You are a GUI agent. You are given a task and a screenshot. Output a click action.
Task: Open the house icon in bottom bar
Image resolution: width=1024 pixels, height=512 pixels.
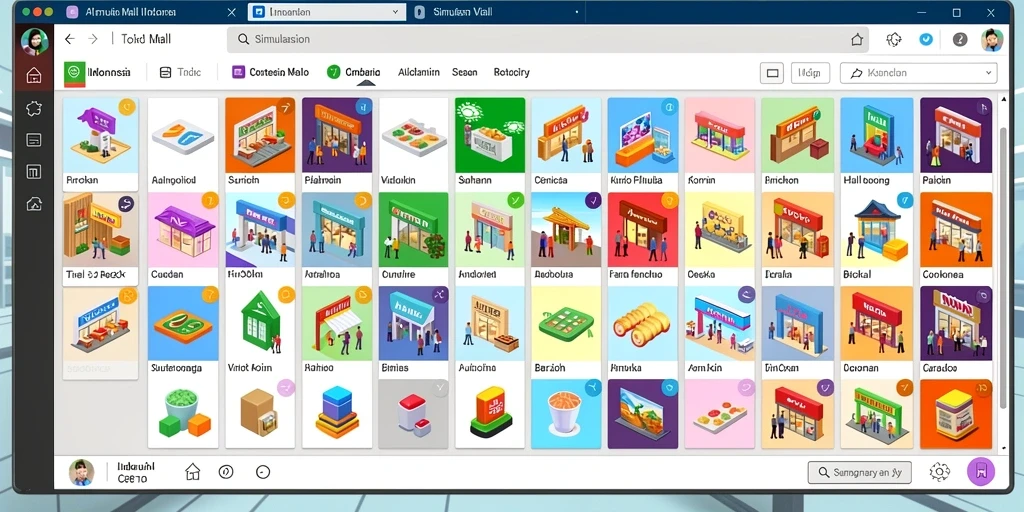[192, 472]
